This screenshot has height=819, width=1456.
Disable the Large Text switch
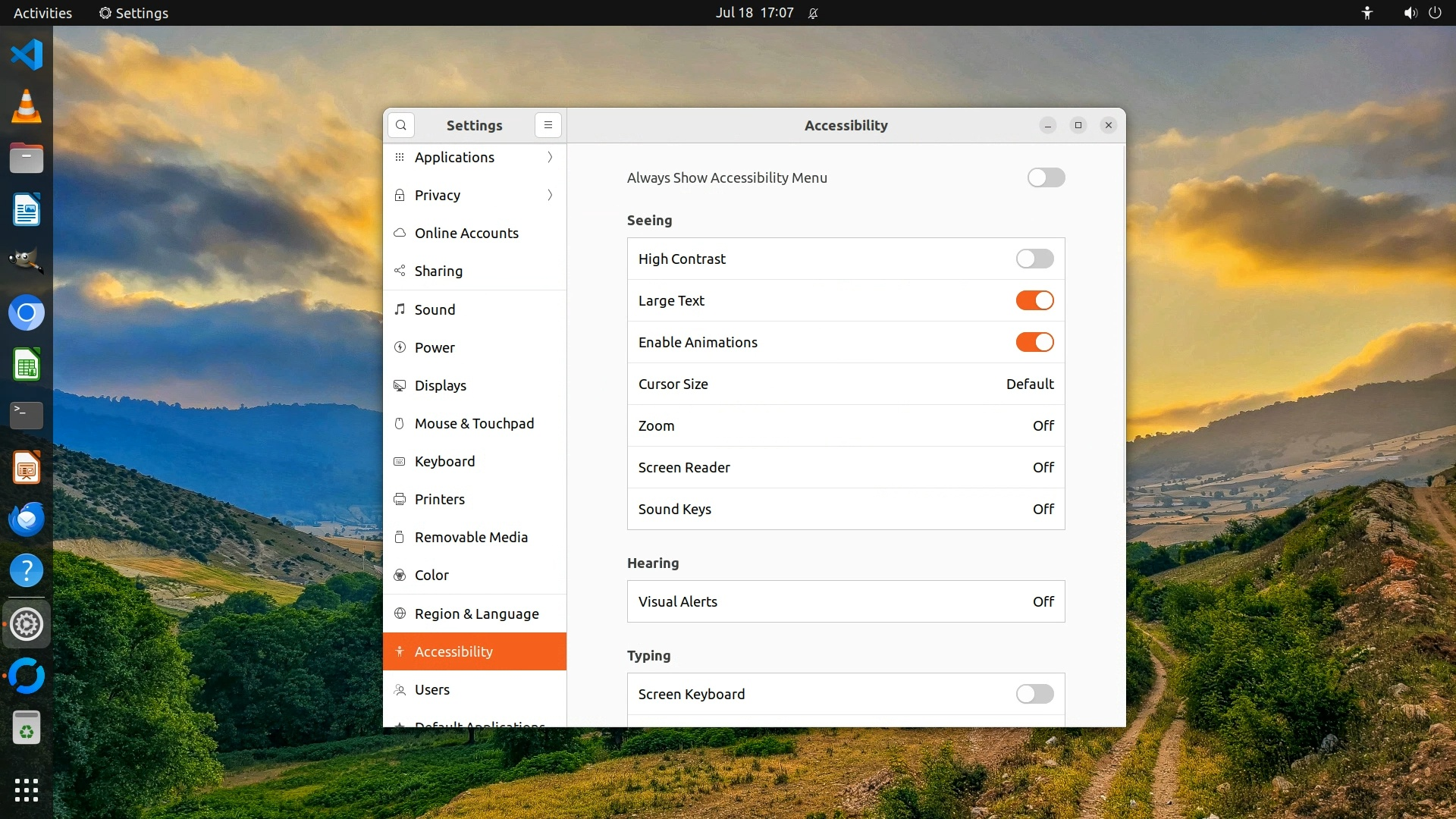(x=1034, y=300)
